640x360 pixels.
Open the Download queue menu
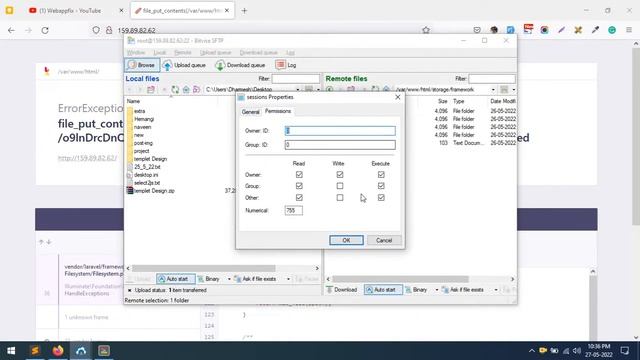pyautogui.click(x=258, y=53)
